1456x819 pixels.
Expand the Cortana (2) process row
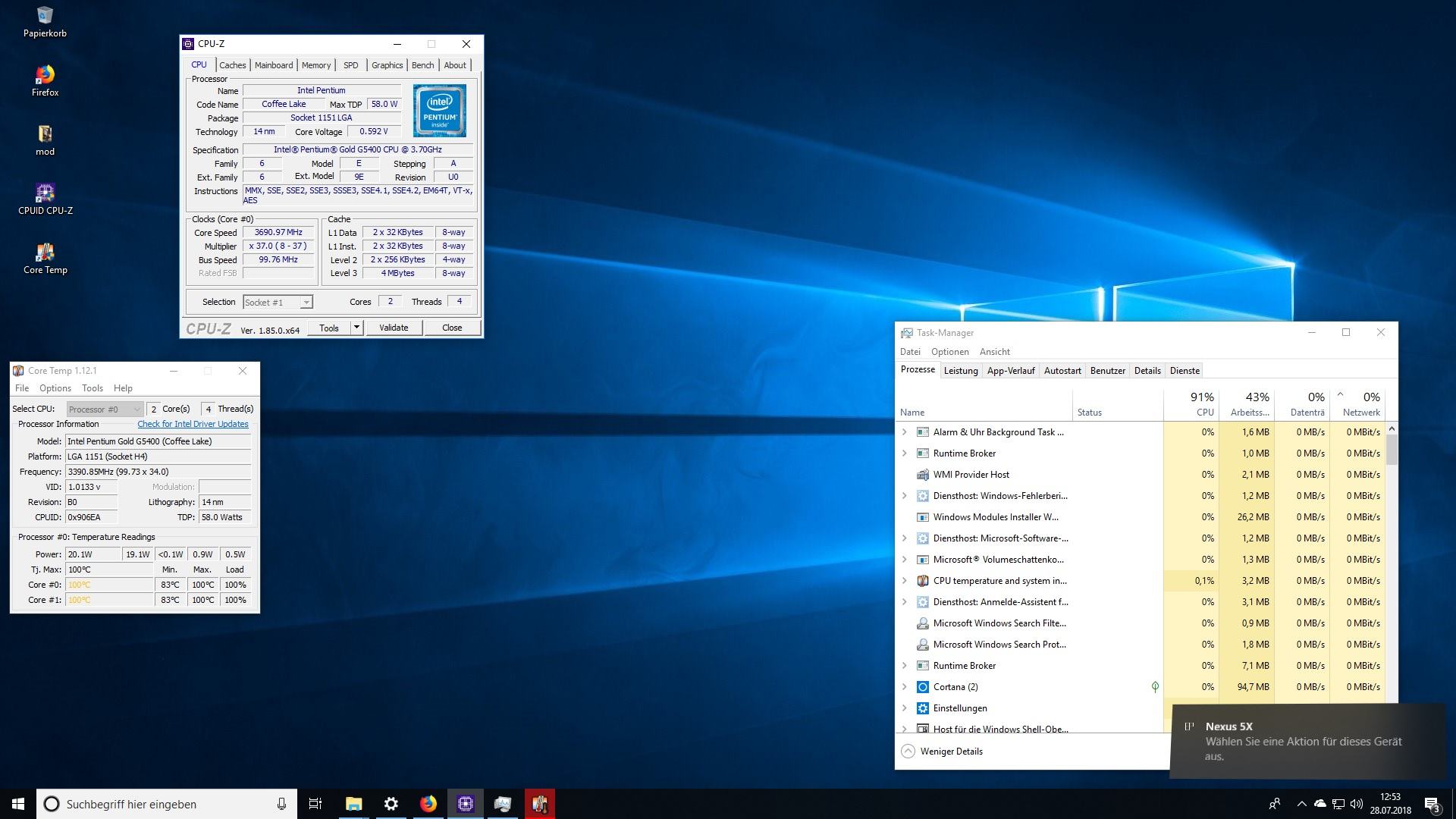coord(904,687)
